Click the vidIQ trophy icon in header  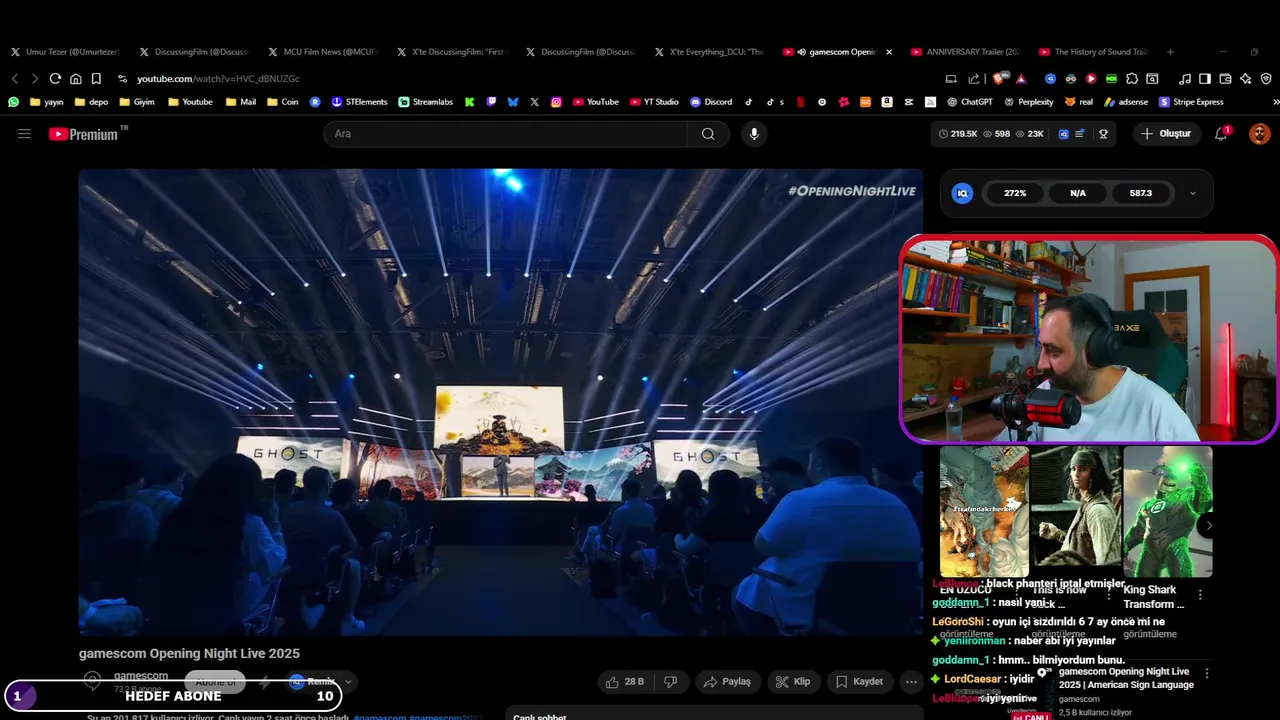pyautogui.click(x=1103, y=133)
